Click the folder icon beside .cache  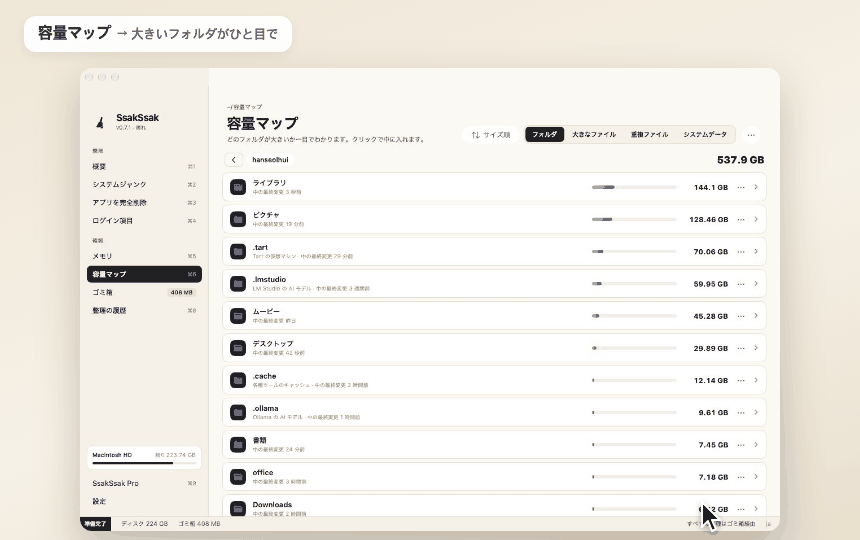pos(238,380)
